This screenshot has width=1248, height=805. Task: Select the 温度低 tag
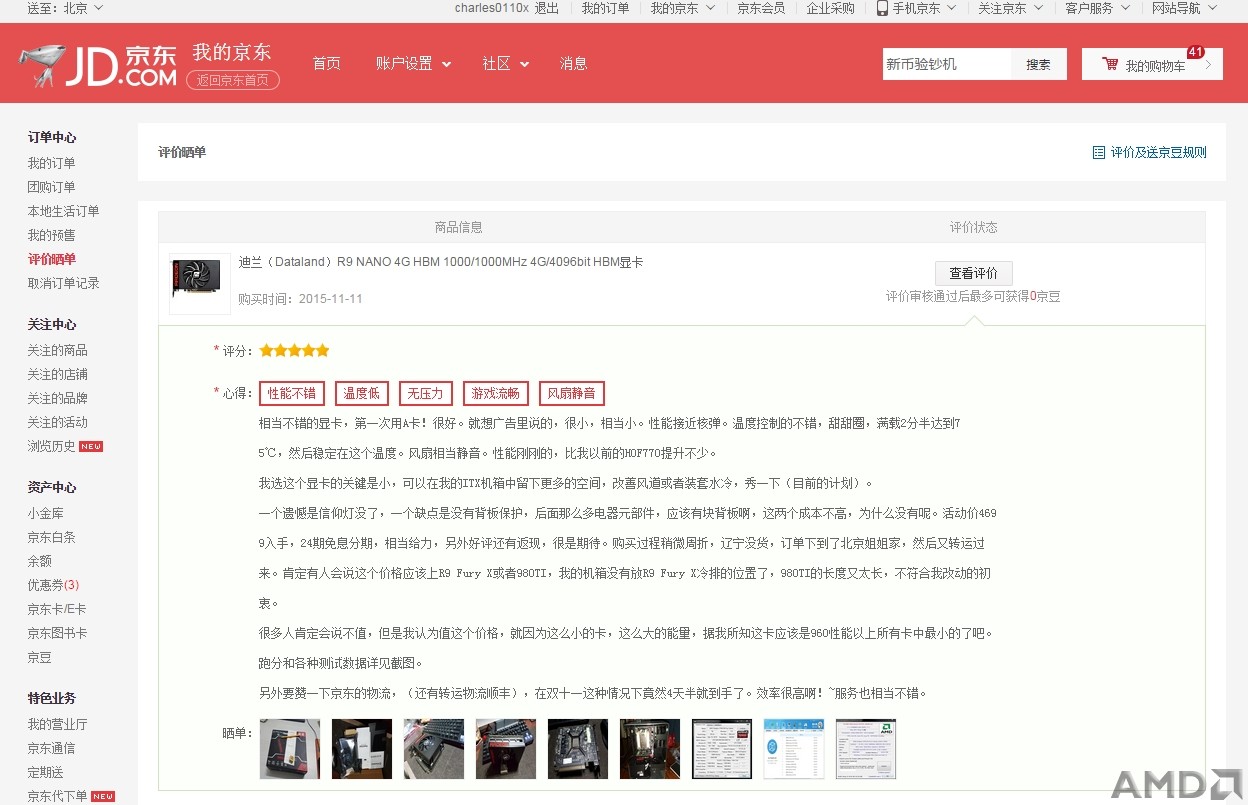tap(362, 393)
